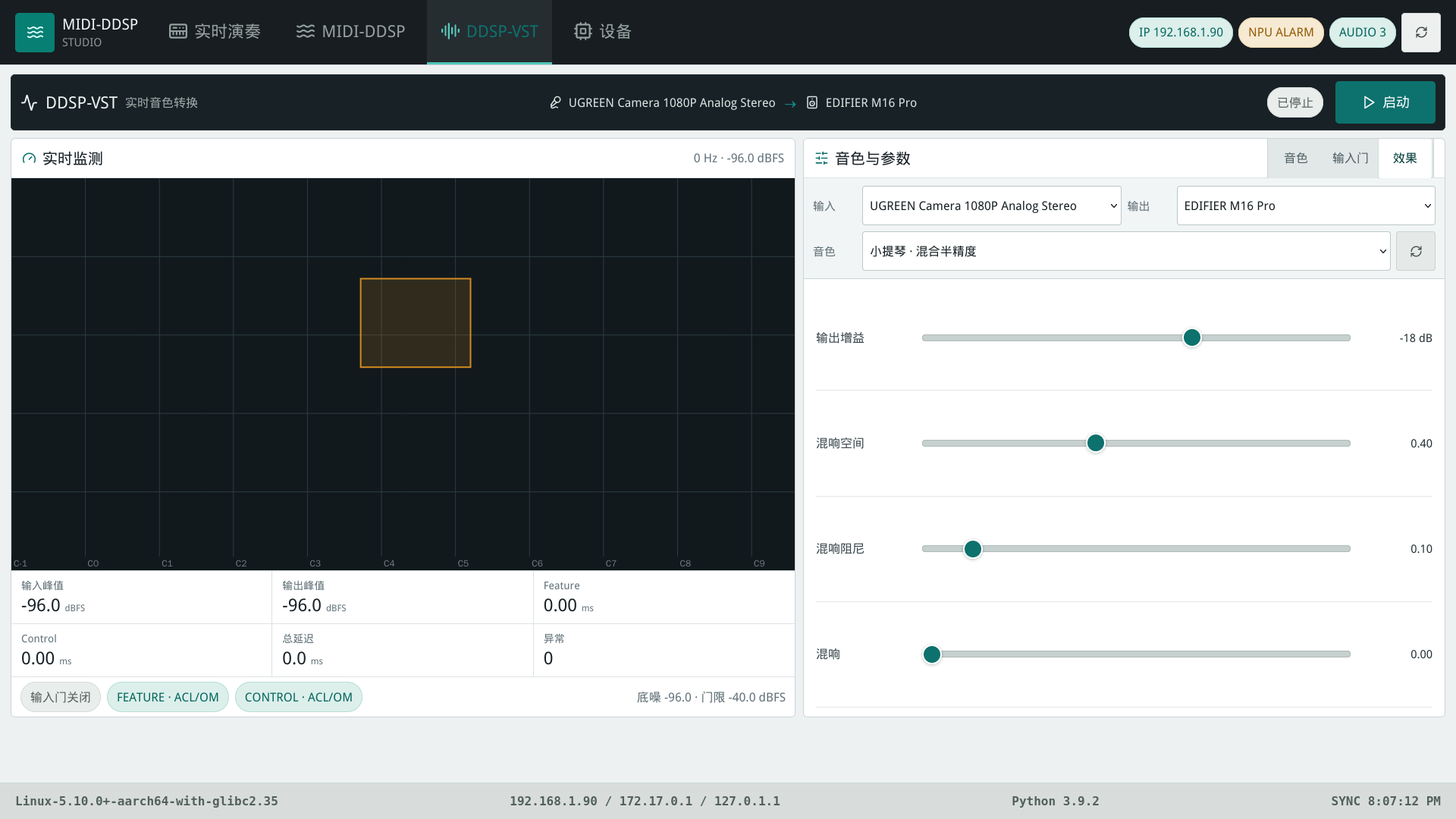
Task: Click Python 3.9.2 in status bar
Action: (x=1055, y=801)
